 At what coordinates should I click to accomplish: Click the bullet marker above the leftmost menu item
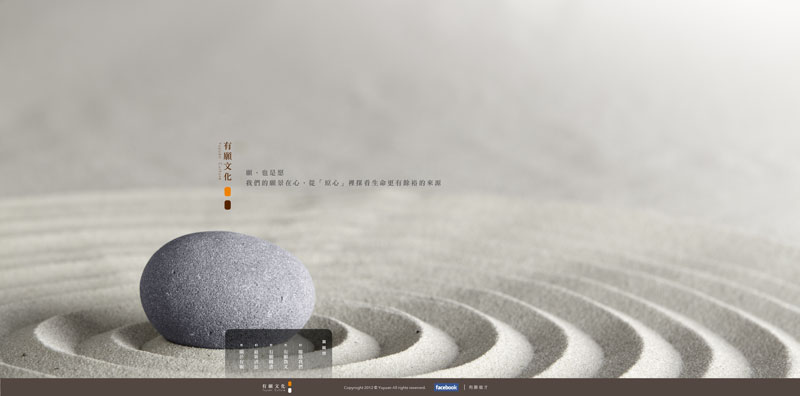pos(241,345)
